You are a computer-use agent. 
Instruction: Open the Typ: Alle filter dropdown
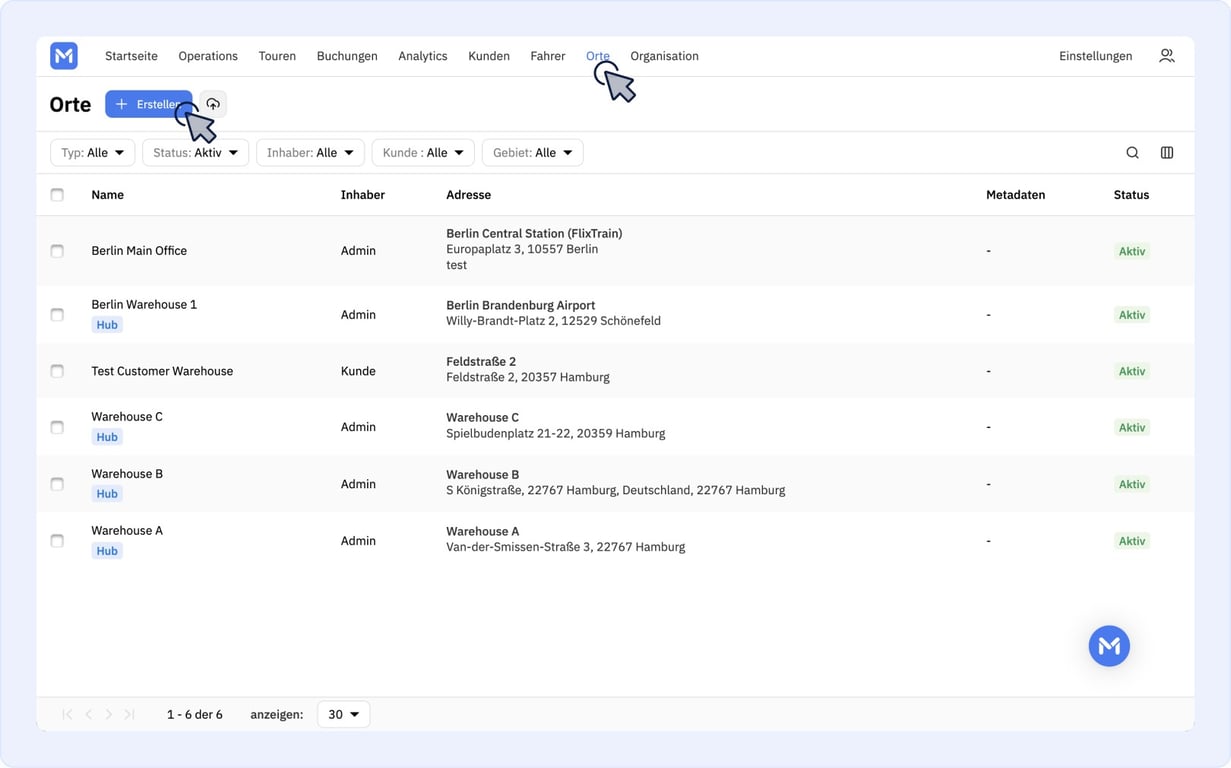[92, 153]
